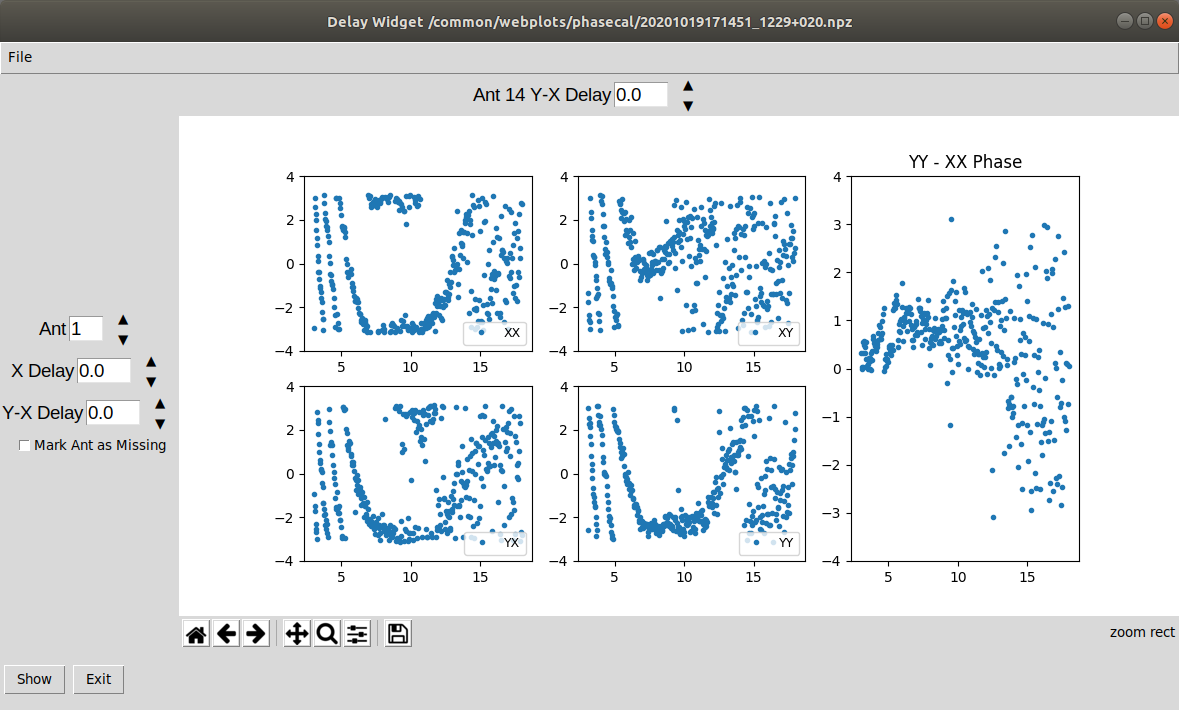This screenshot has height=710, width=1179.
Task: Increase left Y-X Delay up arrow
Action: 159,404
